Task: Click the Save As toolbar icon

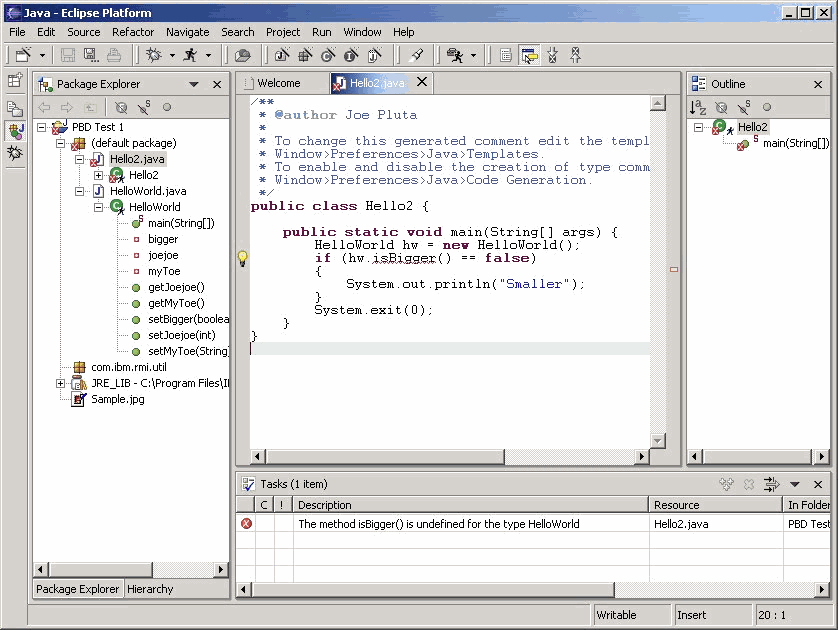Action: tap(91, 55)
